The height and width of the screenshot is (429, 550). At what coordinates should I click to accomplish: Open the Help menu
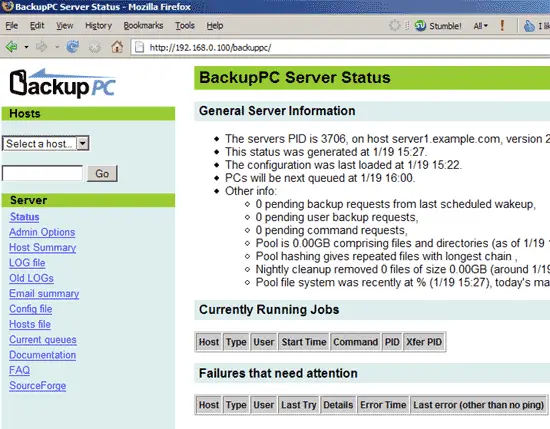pyautogui.click(x=215, y=26)
